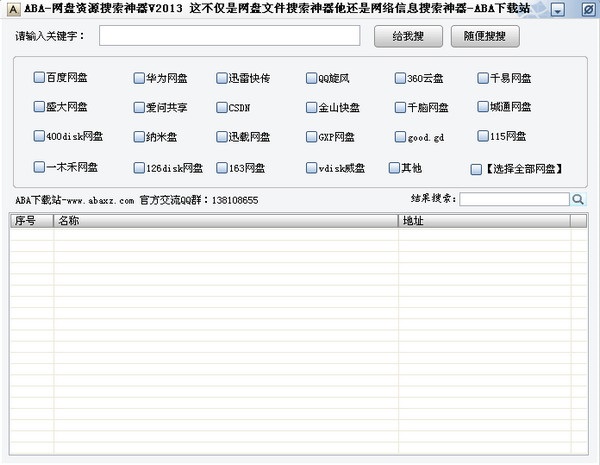Tick the 华为网盘 checkbox
Image resolution: width=600 pixels, height=465 pixels.
pos(139,78)
